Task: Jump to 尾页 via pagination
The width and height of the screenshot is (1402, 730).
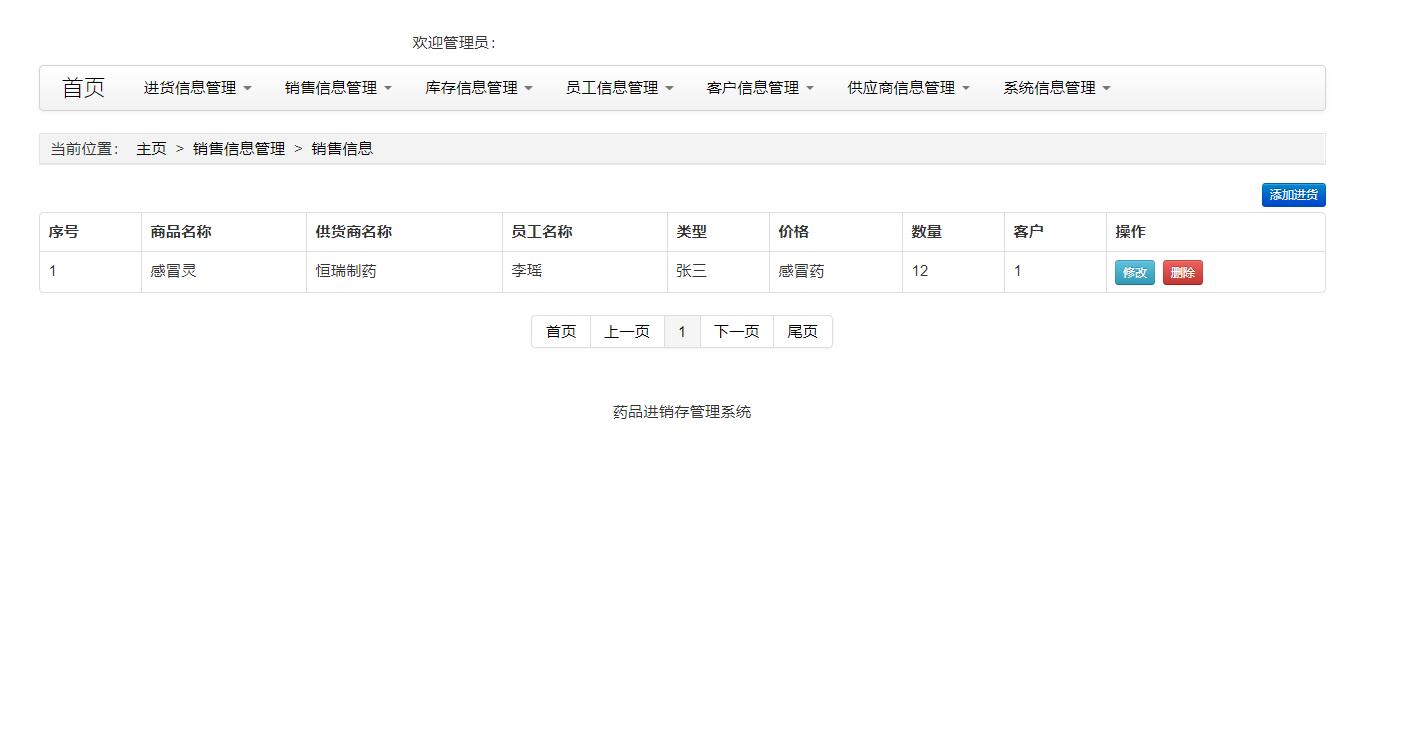Action: coord(803,331)
